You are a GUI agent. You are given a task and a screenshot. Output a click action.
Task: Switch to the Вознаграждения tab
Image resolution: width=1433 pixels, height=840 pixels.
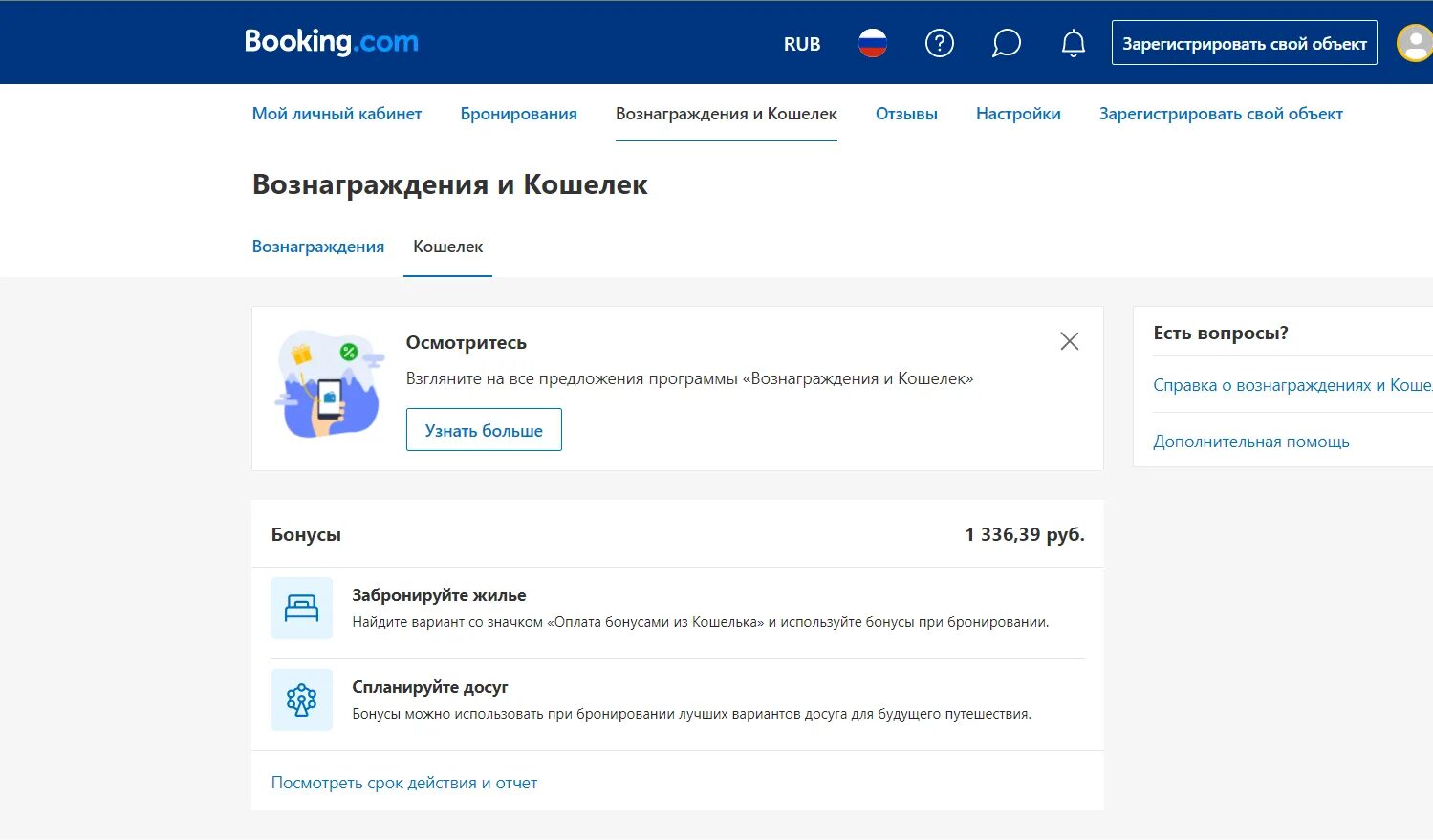click(x=318, y=247)
